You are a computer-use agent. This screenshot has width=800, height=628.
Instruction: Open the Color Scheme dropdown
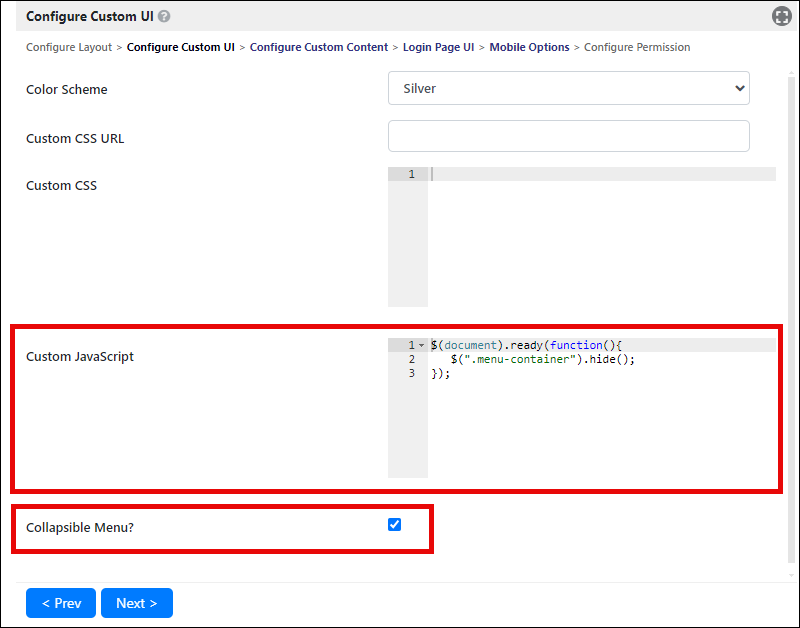click(568, 88)
